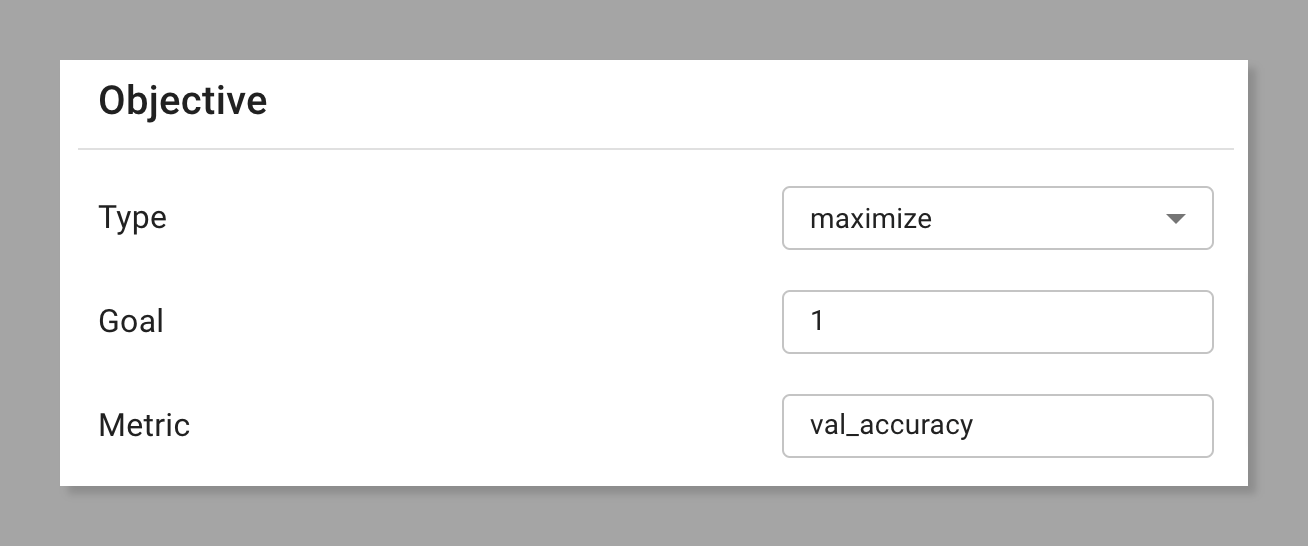Focus the Metric input field
Viewport: 1308px width, 546px height.
(997, 426)
